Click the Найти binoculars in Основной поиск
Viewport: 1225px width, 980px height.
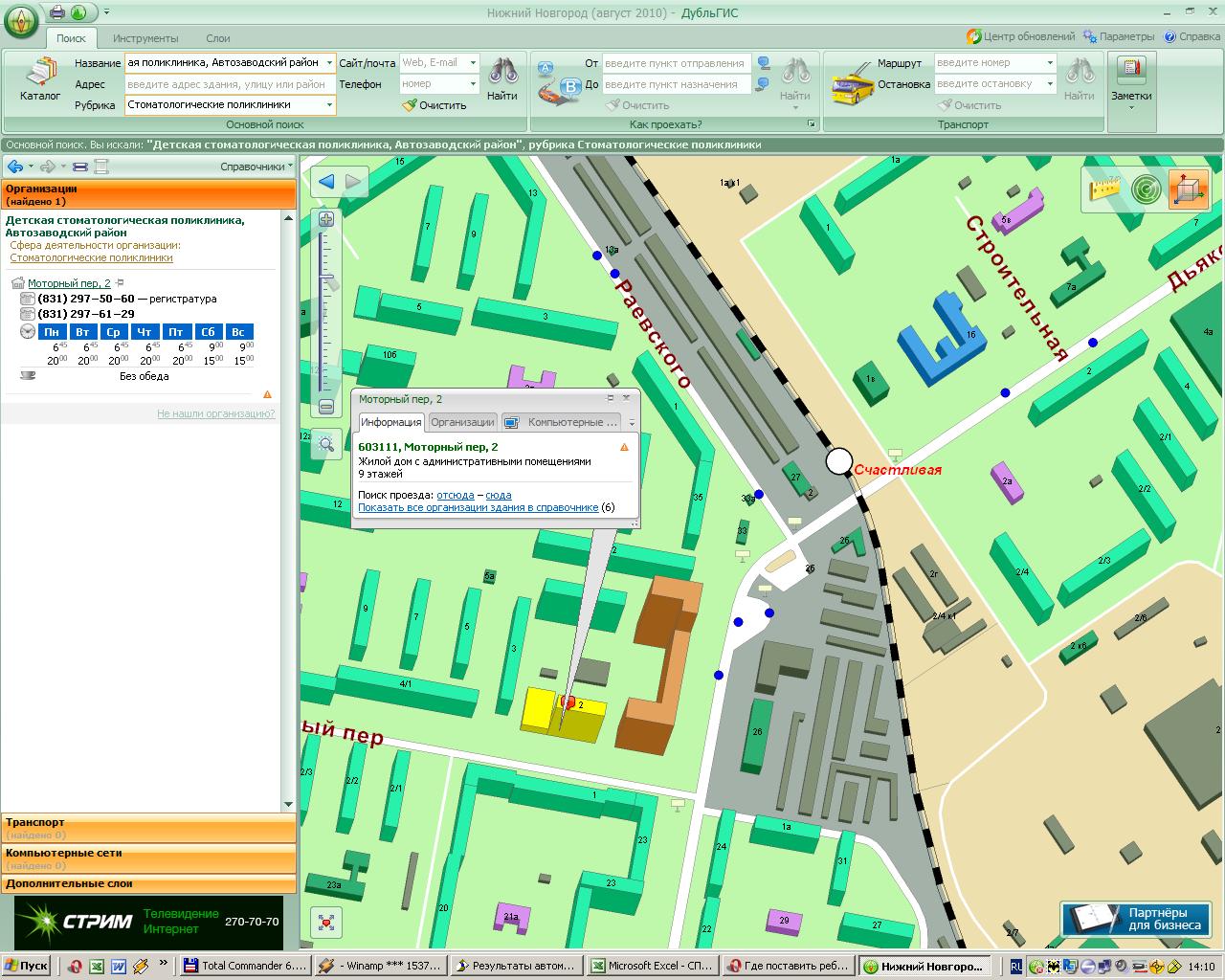pos(501,78)
